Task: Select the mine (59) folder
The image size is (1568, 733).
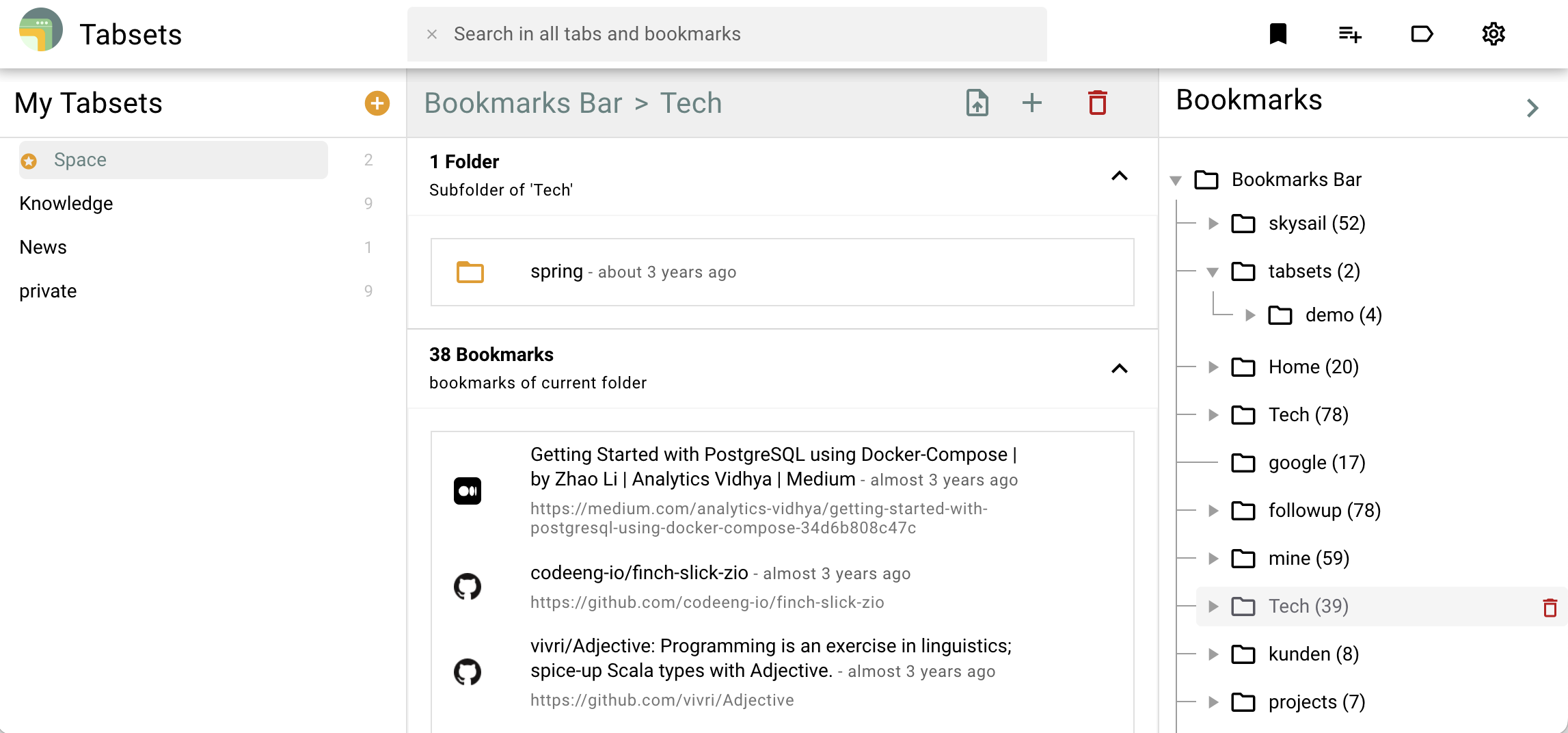Action: (1309, 559)
